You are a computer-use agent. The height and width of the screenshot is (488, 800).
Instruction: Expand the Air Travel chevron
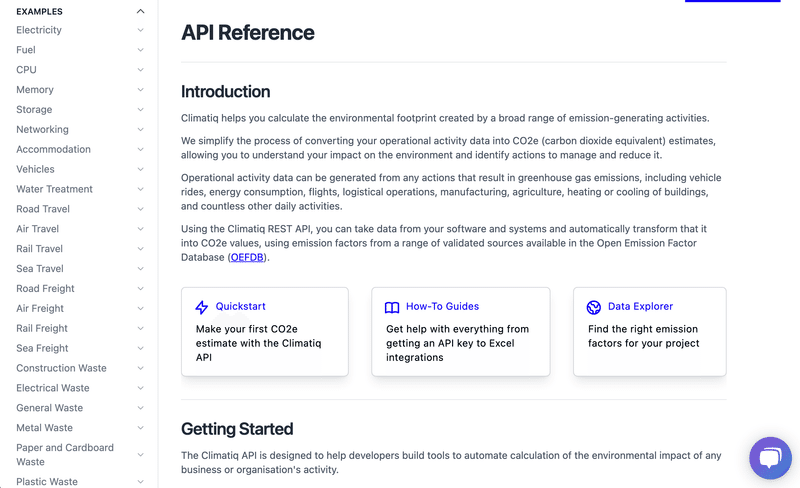tap(140, 229)
